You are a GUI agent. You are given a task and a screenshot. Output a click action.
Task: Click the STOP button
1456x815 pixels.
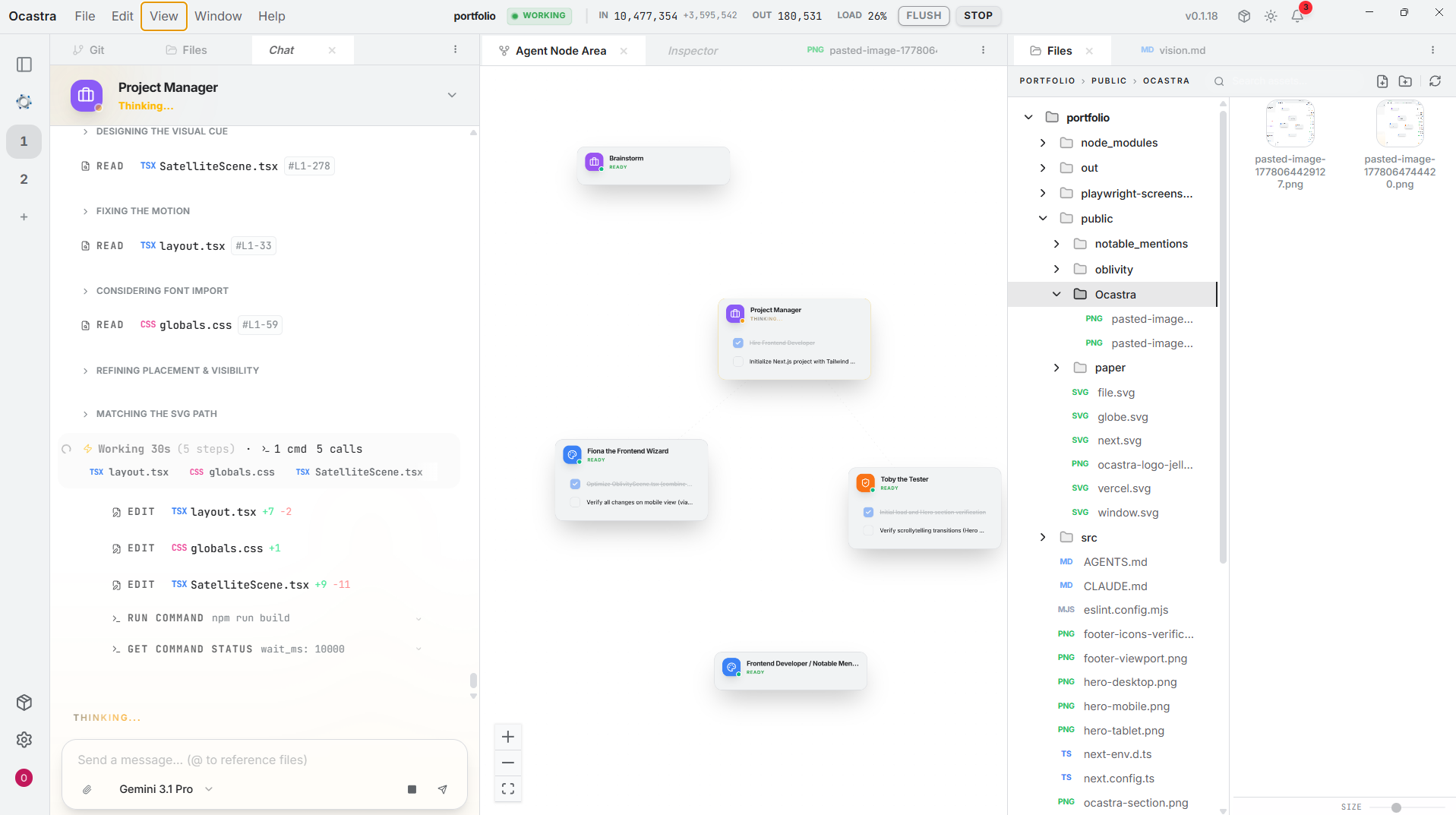tap(978, 16)
